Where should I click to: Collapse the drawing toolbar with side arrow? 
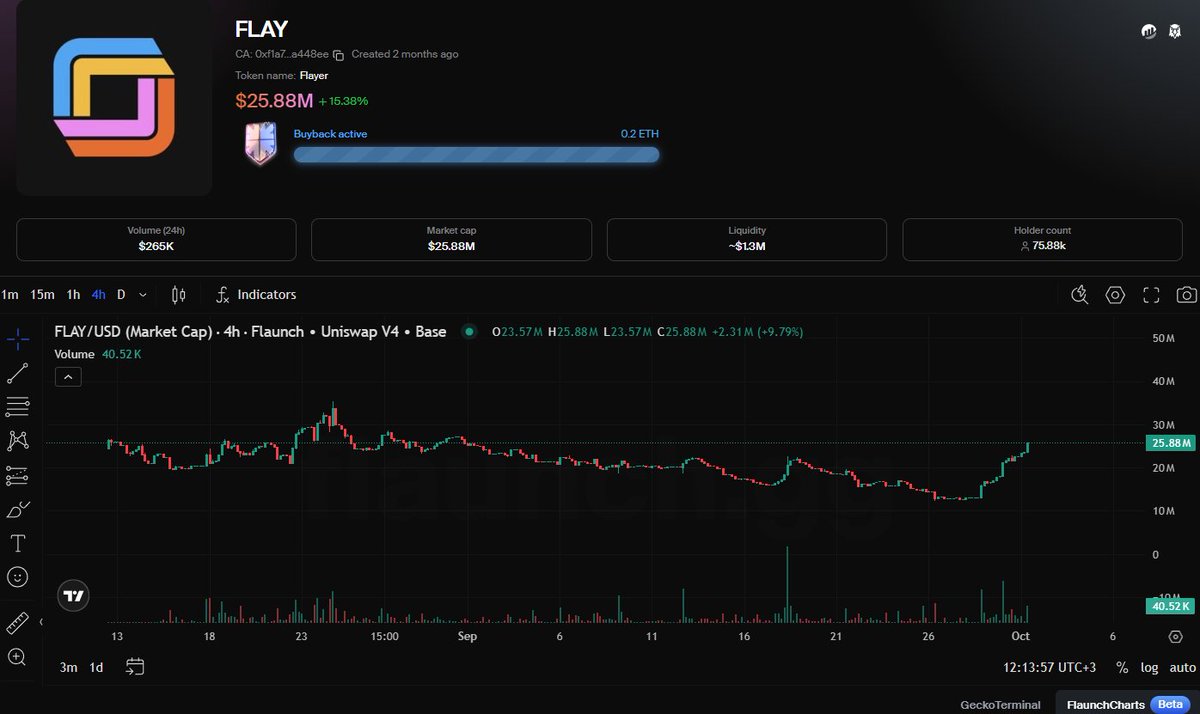coord(41,622)
